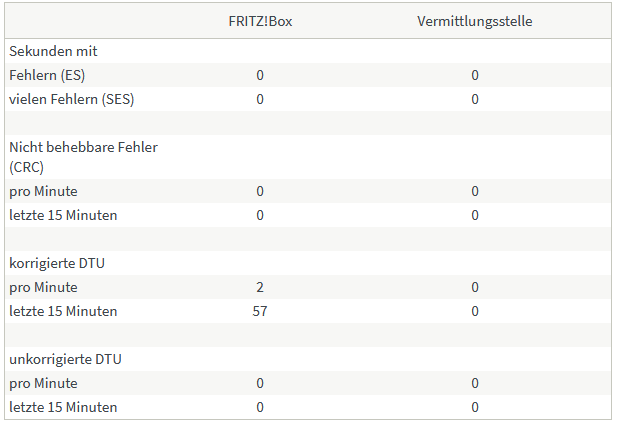Viewport: 617px width, 427px height.
Task: Click the FRITZ!Box column header
Action: tap(260, 21)
